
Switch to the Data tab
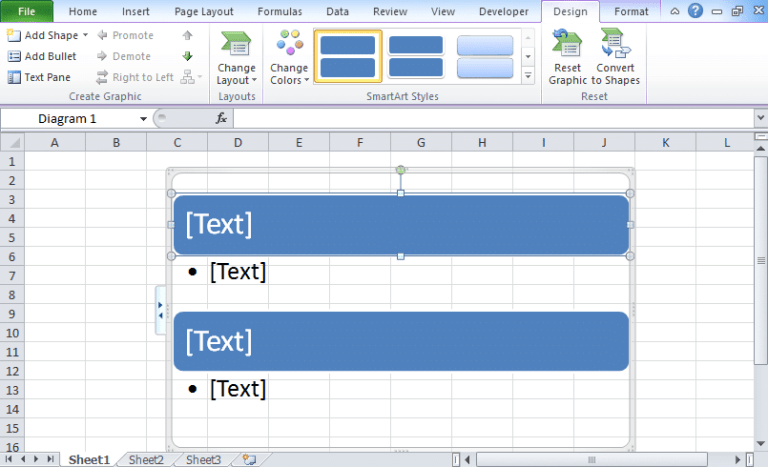click(x=337, y=11)
